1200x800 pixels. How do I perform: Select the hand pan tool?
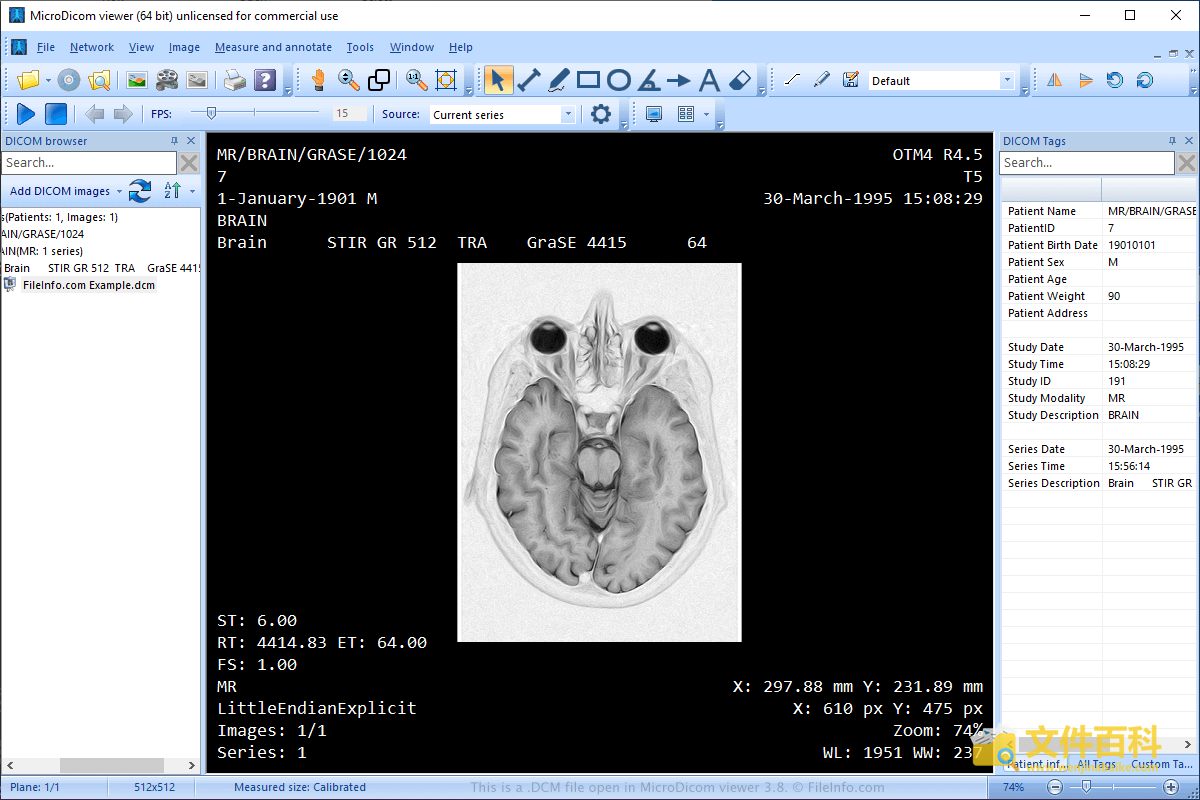318,80
